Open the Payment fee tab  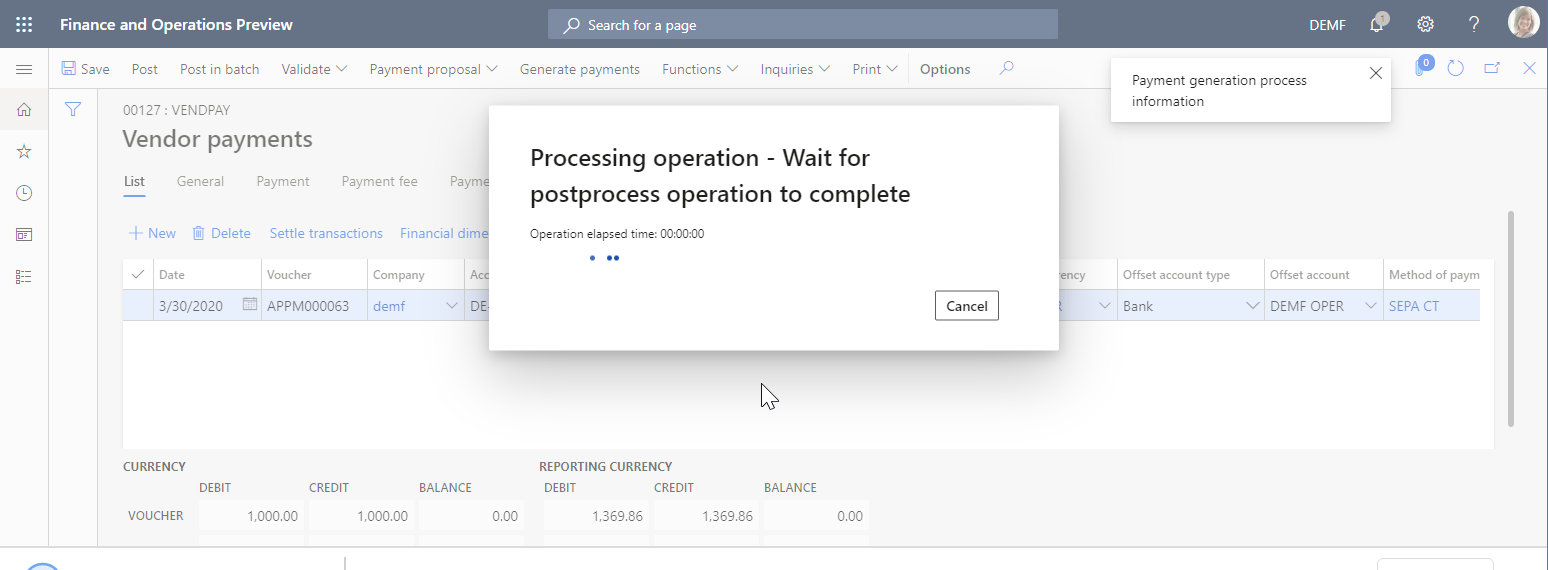coord(379,181)
